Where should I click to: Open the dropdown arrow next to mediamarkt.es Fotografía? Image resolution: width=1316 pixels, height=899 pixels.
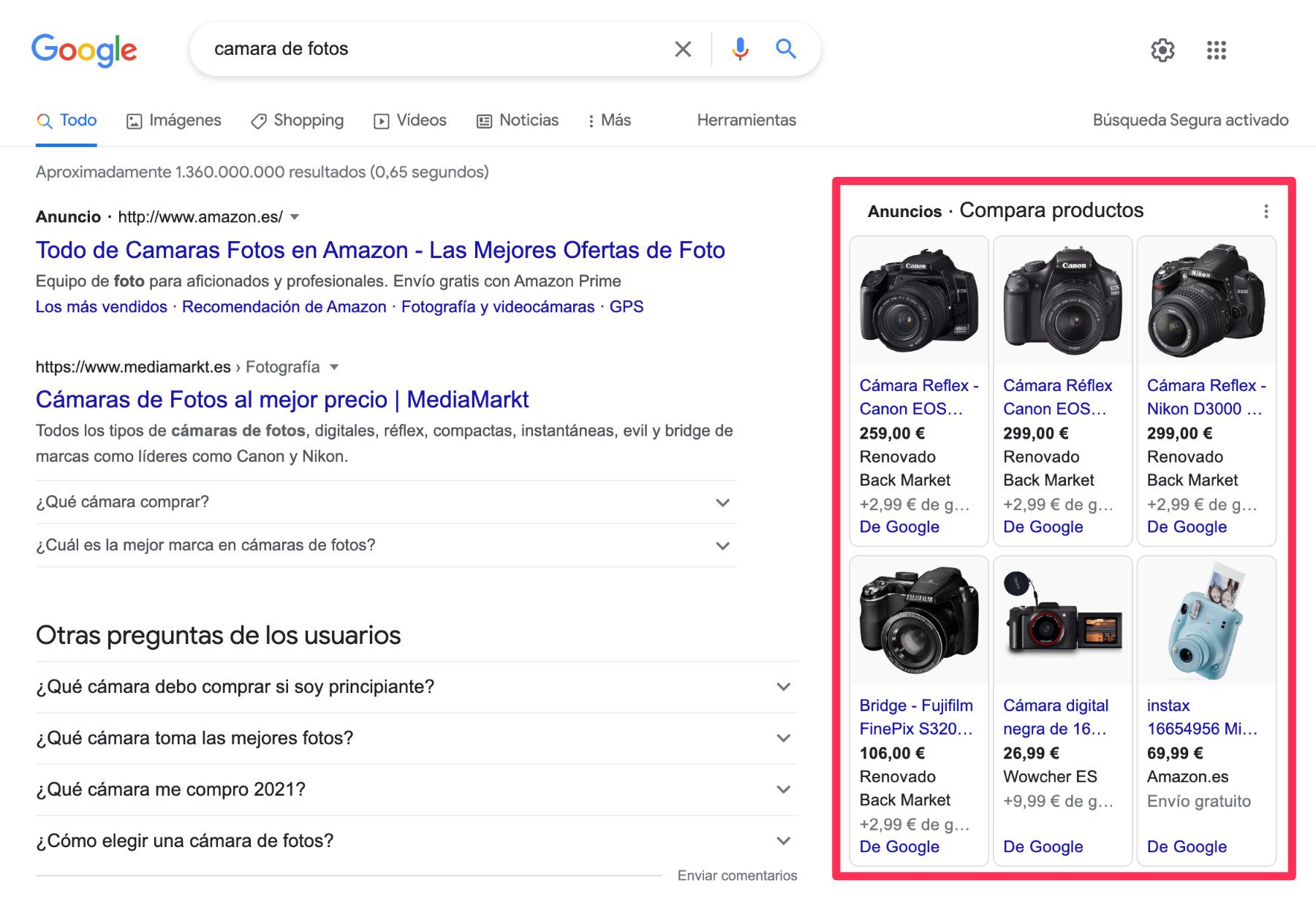click(x=334, y=367)
